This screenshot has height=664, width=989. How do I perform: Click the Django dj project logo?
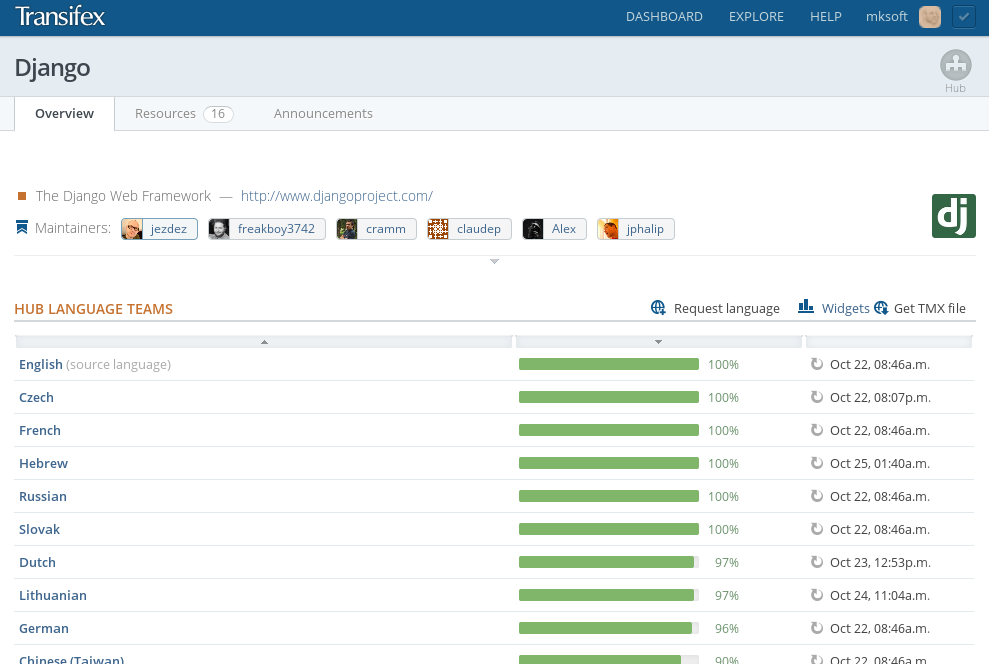point(954,216)
